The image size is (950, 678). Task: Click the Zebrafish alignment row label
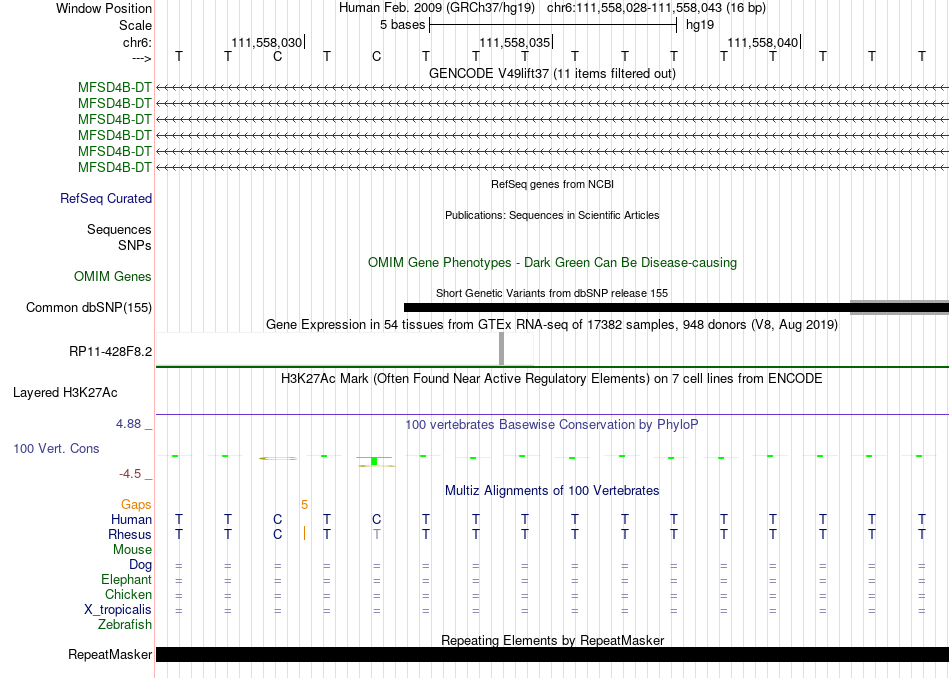(x=125, y=625)
